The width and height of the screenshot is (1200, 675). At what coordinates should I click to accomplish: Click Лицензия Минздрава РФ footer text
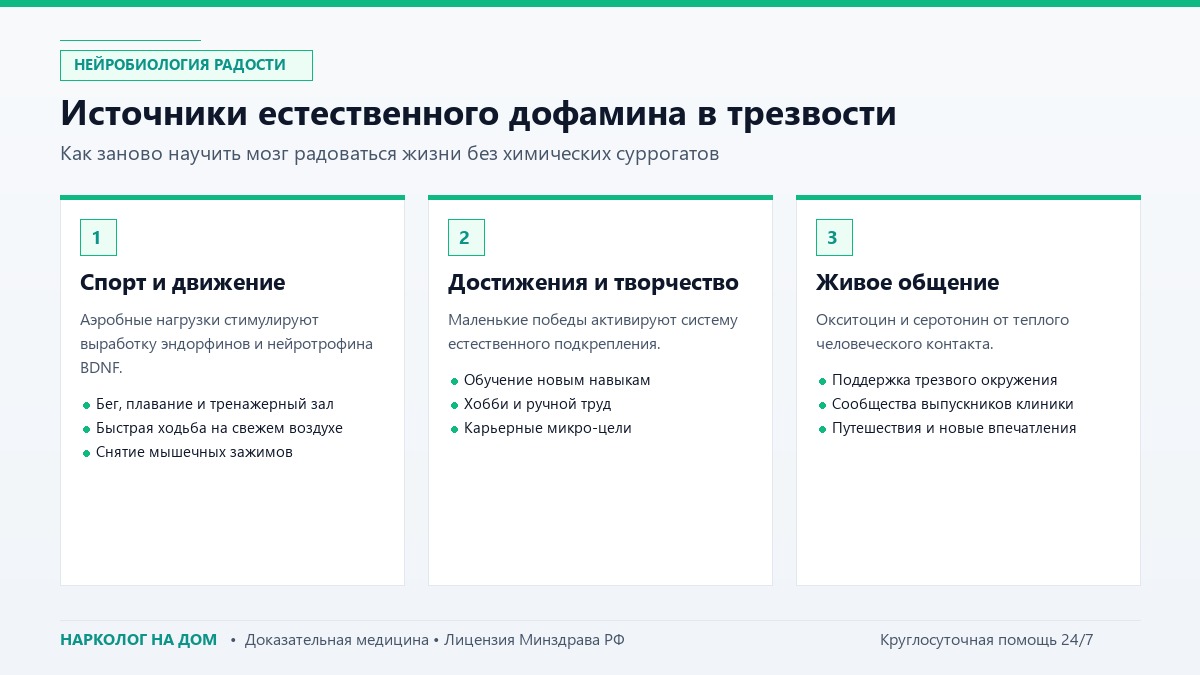(534, 640)
